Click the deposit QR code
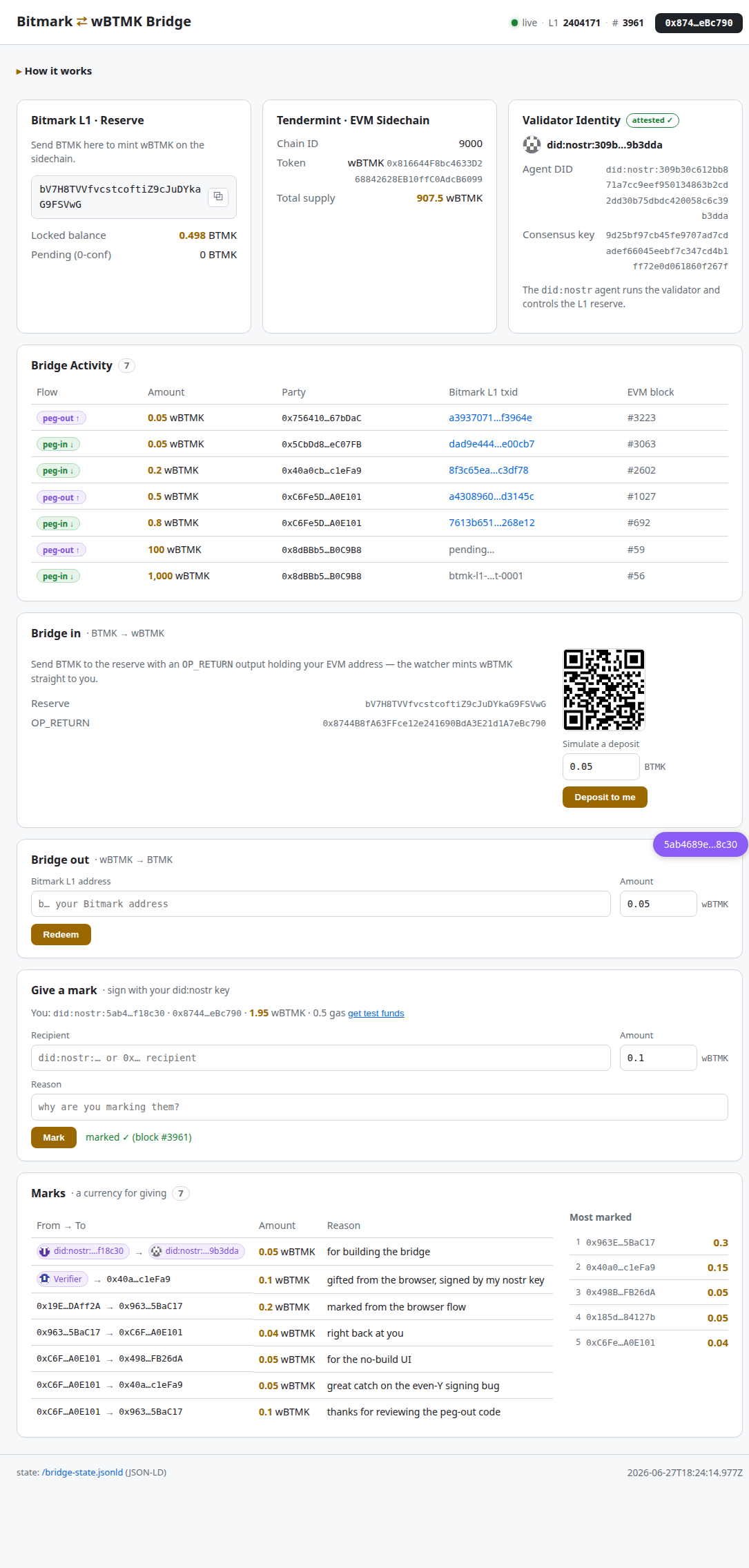The width and height of the screenshot is (749, 1568). pyautogui.click(x=604, y=689)
